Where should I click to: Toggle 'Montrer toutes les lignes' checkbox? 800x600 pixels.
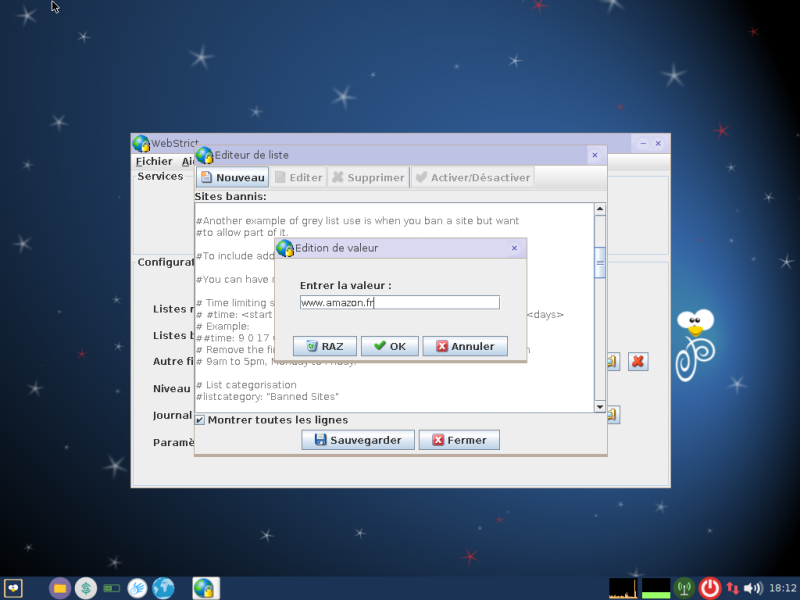pos(200,420)
